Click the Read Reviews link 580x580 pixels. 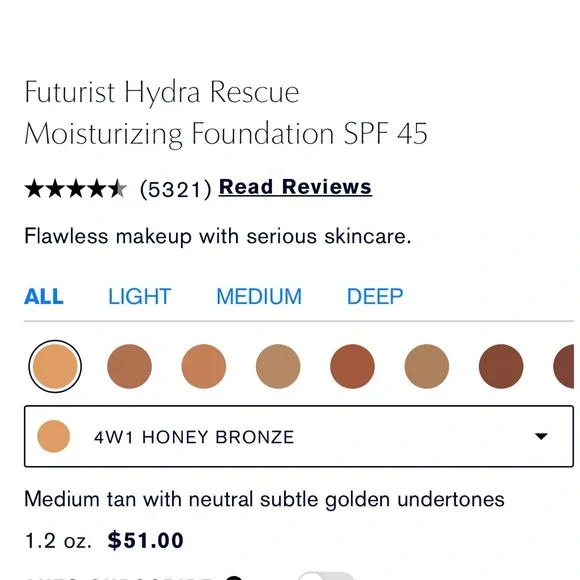(x=295, y=187)
